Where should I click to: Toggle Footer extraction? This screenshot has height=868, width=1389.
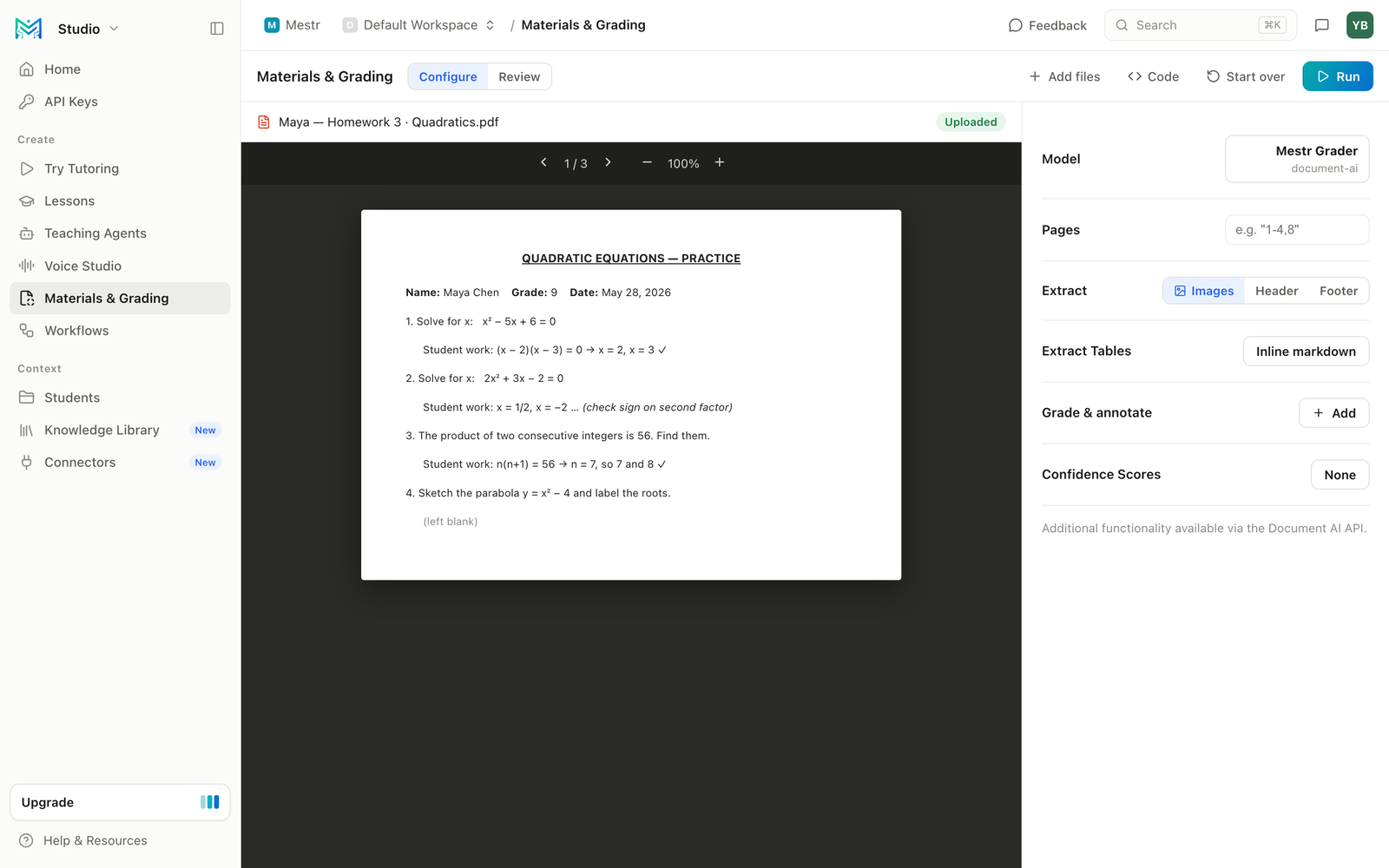[1338, 291]
